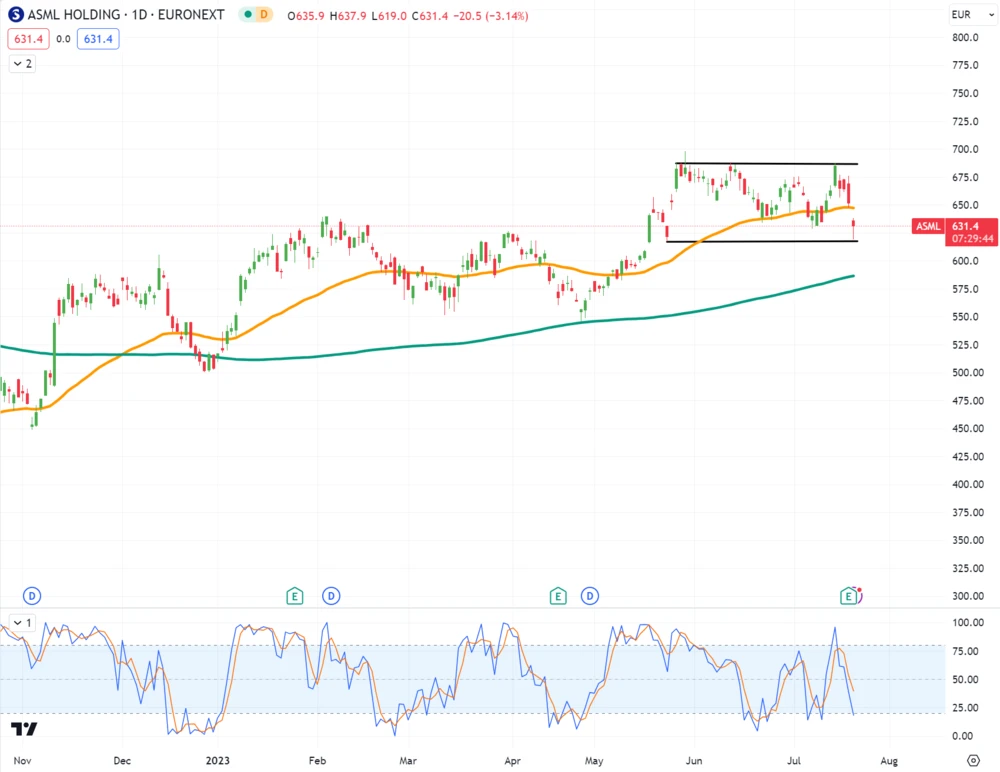Click the ASML symbol logo icon
Screen dimensions: 1000x772
(17, 16)
